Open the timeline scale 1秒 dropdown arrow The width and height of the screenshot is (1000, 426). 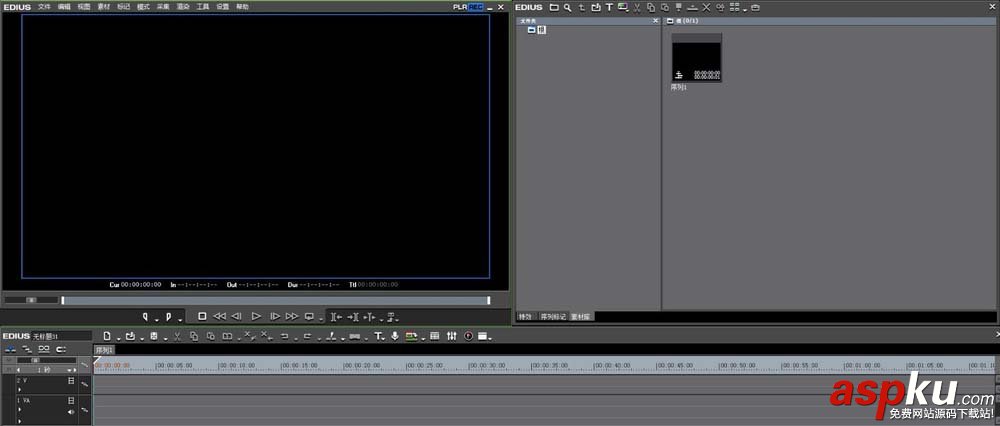[69, 369]
